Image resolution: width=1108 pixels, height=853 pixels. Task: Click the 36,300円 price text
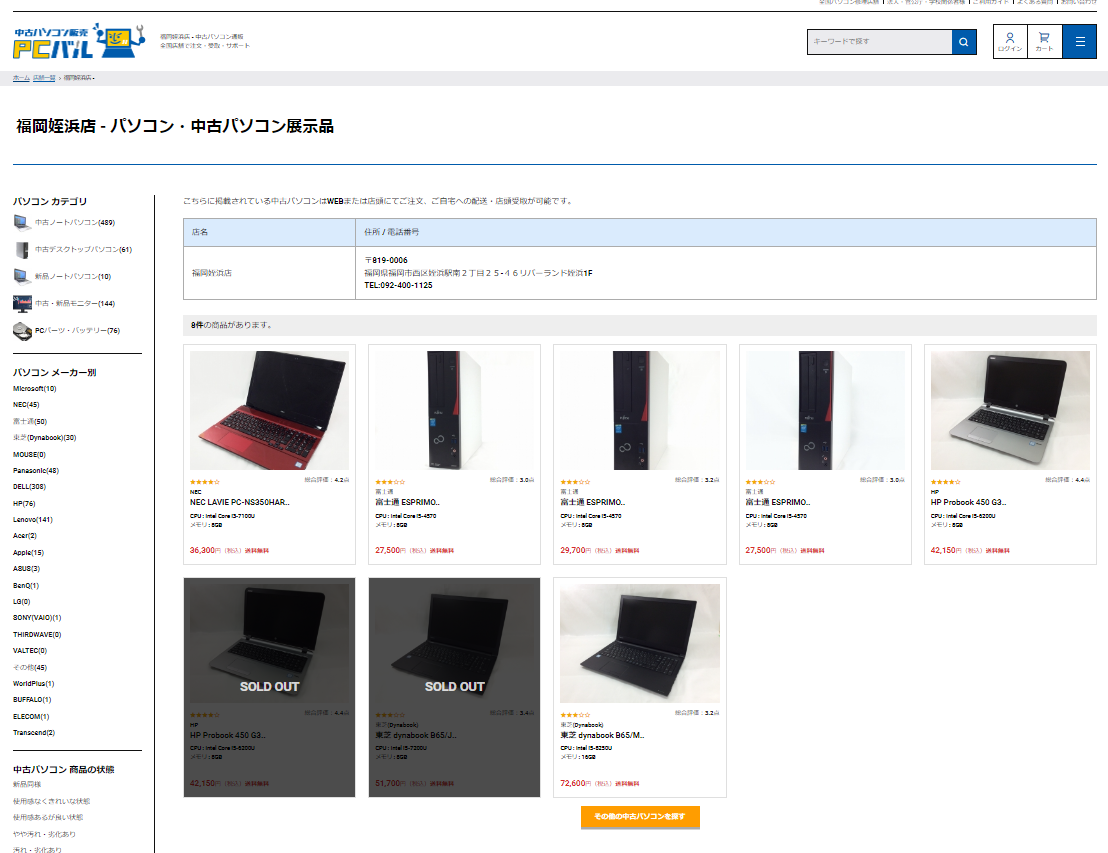pos(206,550)
